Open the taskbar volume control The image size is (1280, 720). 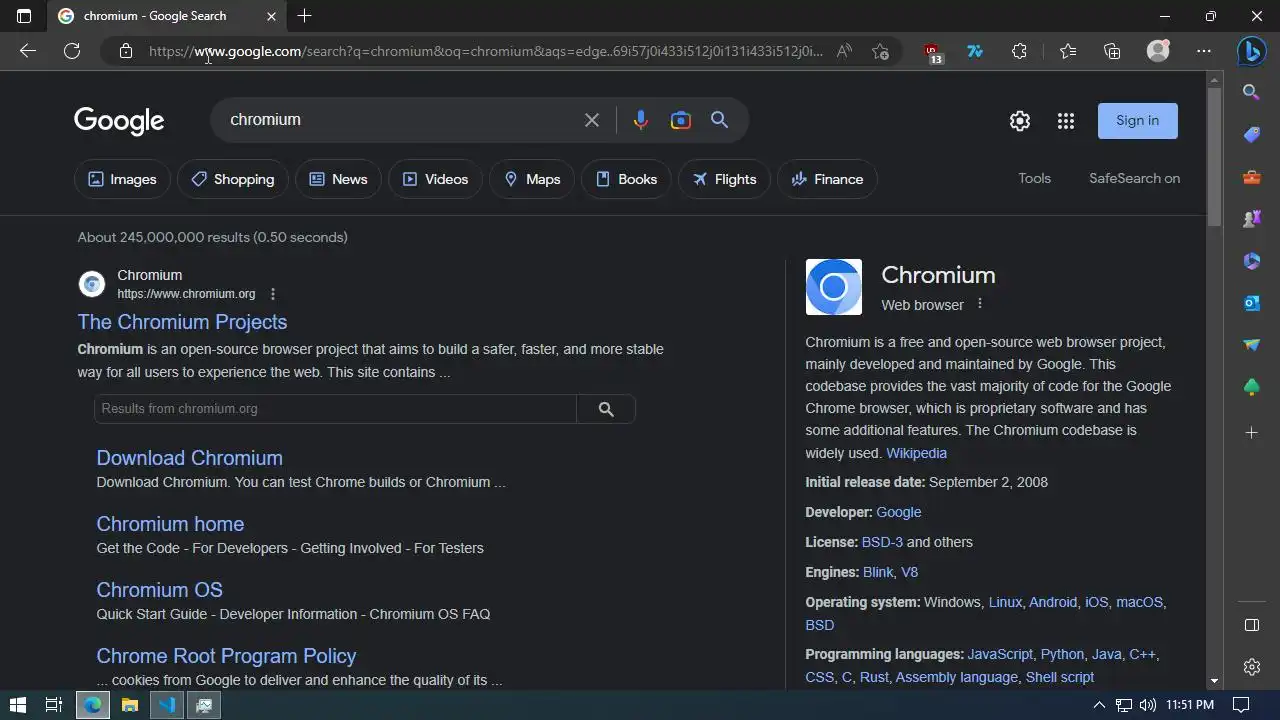click(1147, 705)
